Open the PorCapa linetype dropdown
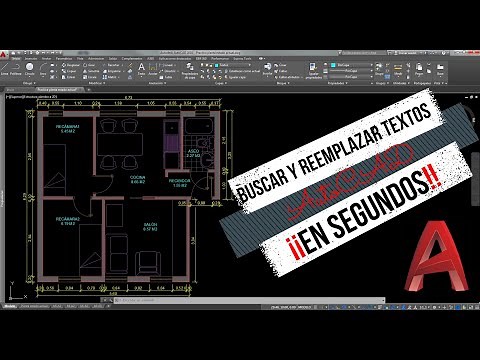 [x=351, y=77]
